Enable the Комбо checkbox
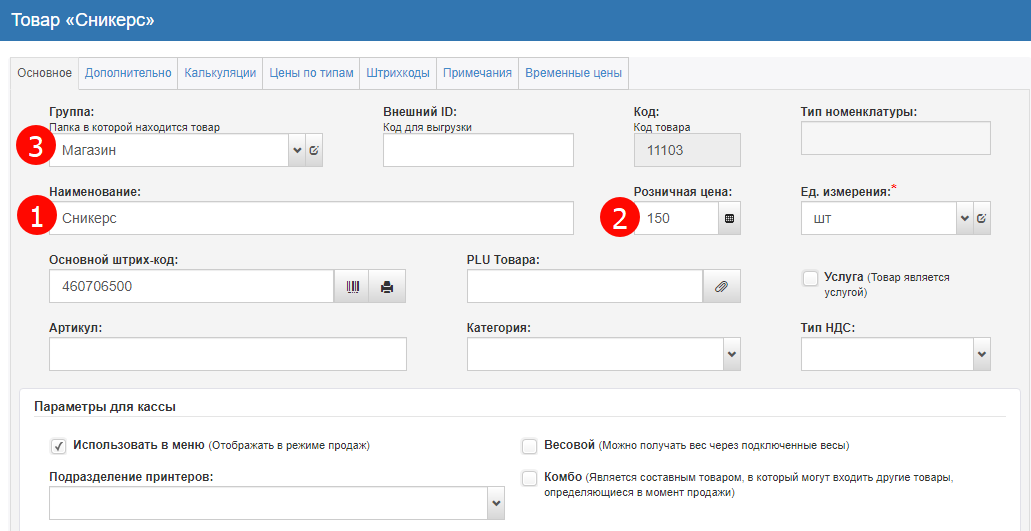 point(530,478)
